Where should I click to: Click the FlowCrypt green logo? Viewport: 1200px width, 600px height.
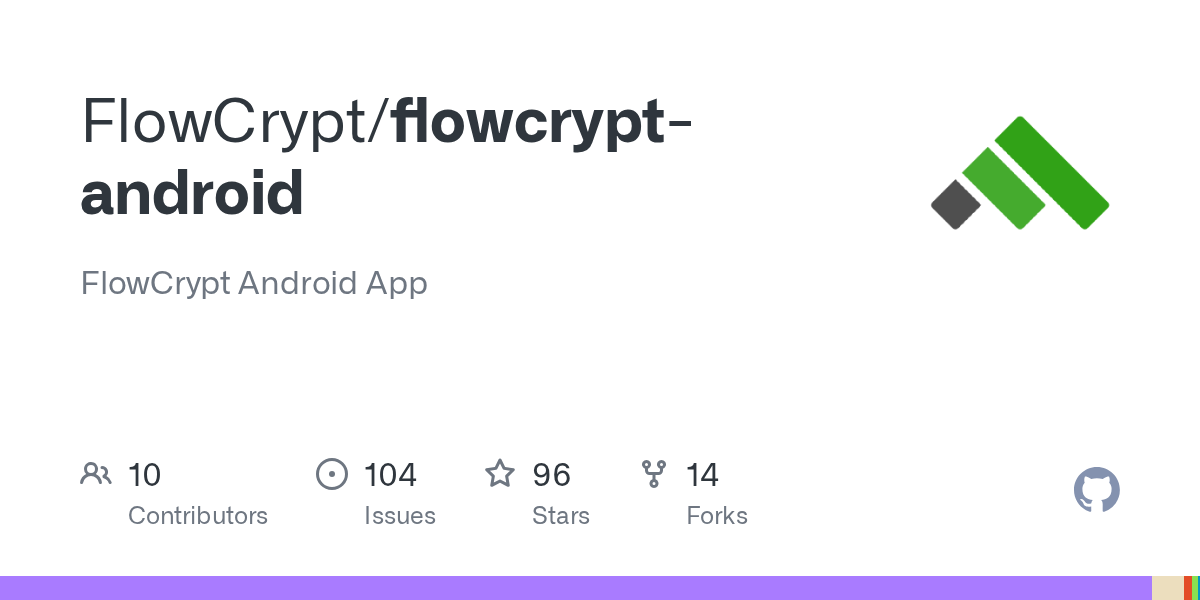pos(1020,174)
